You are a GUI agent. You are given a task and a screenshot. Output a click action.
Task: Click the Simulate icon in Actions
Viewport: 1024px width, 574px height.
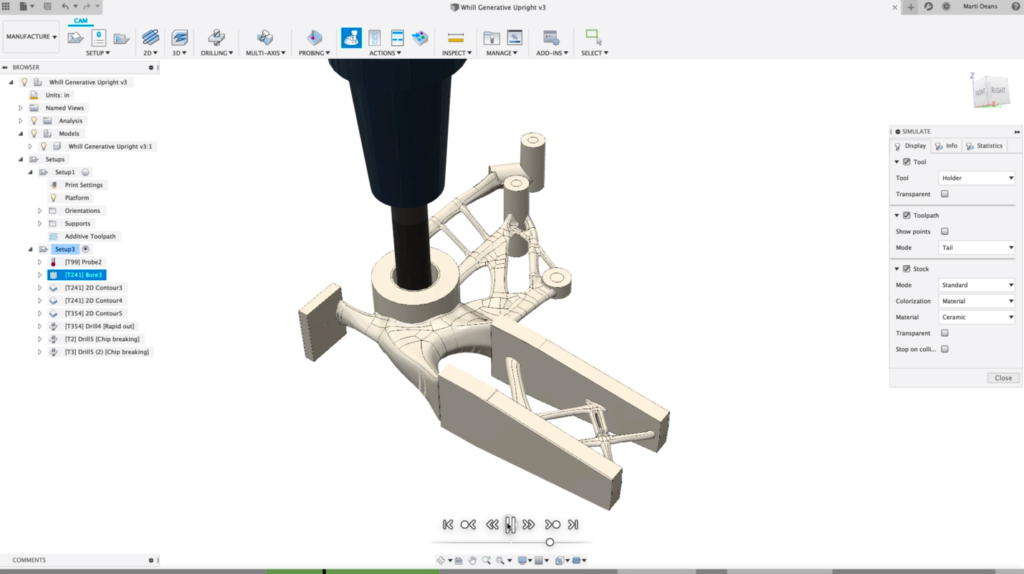pos(352,38)
